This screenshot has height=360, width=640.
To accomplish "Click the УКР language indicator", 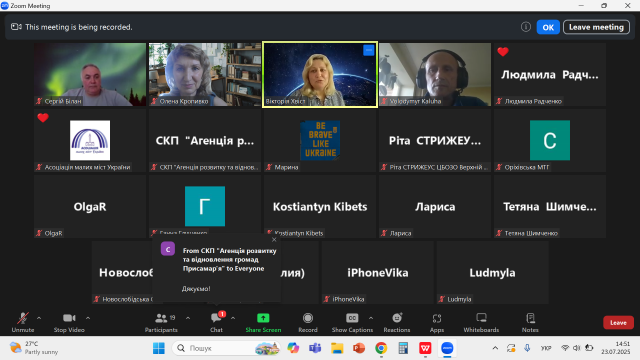I will tap(546, 348).
